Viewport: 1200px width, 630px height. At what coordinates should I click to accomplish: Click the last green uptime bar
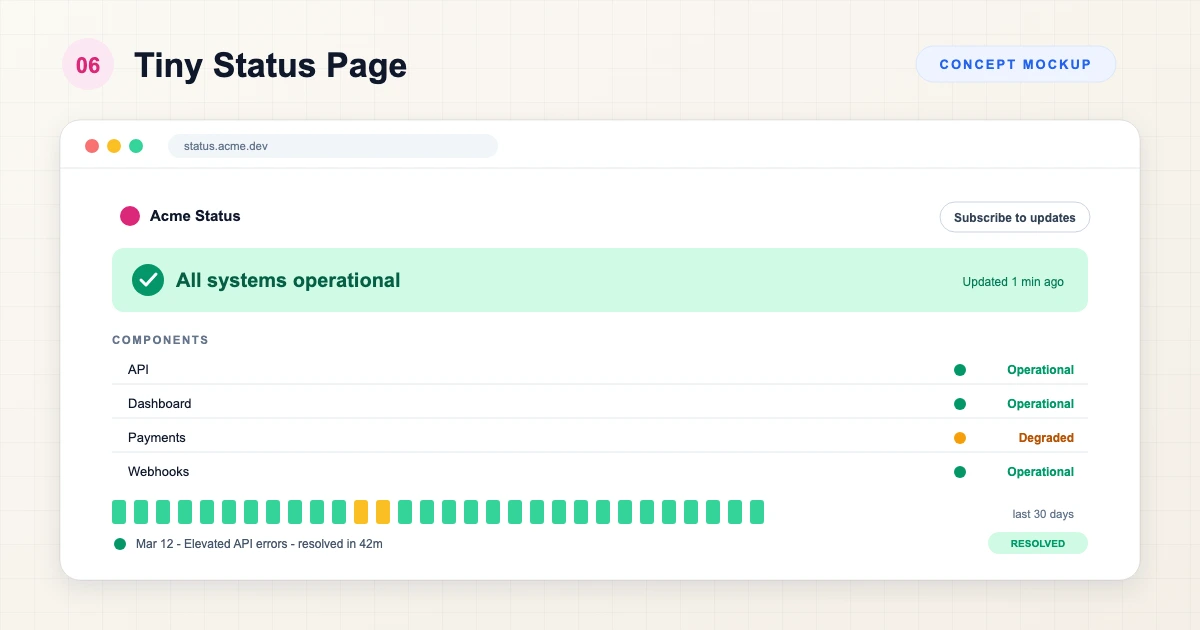[757, 512]
